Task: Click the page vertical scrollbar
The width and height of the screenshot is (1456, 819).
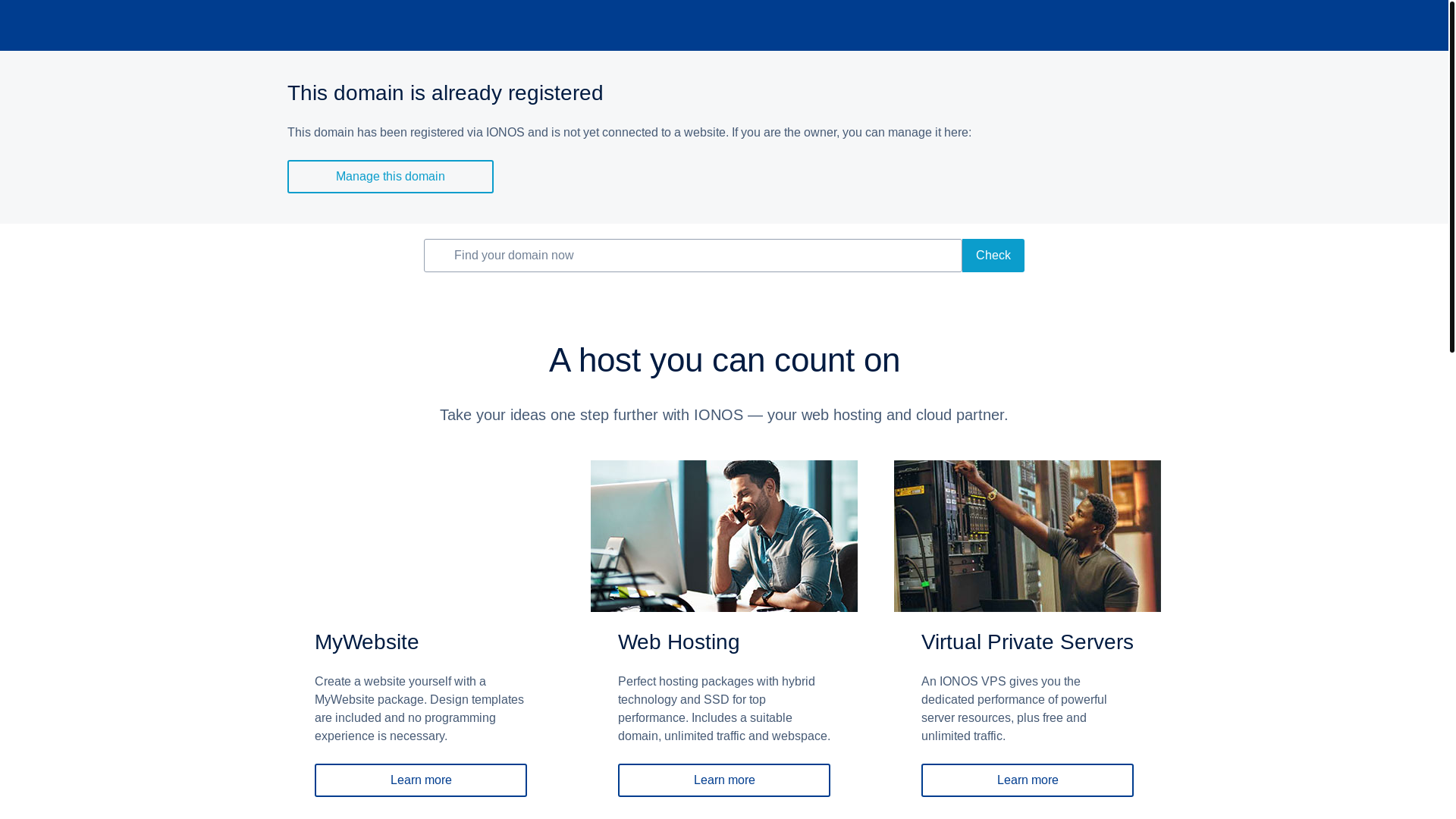Action: click(x=1452, y=177)
